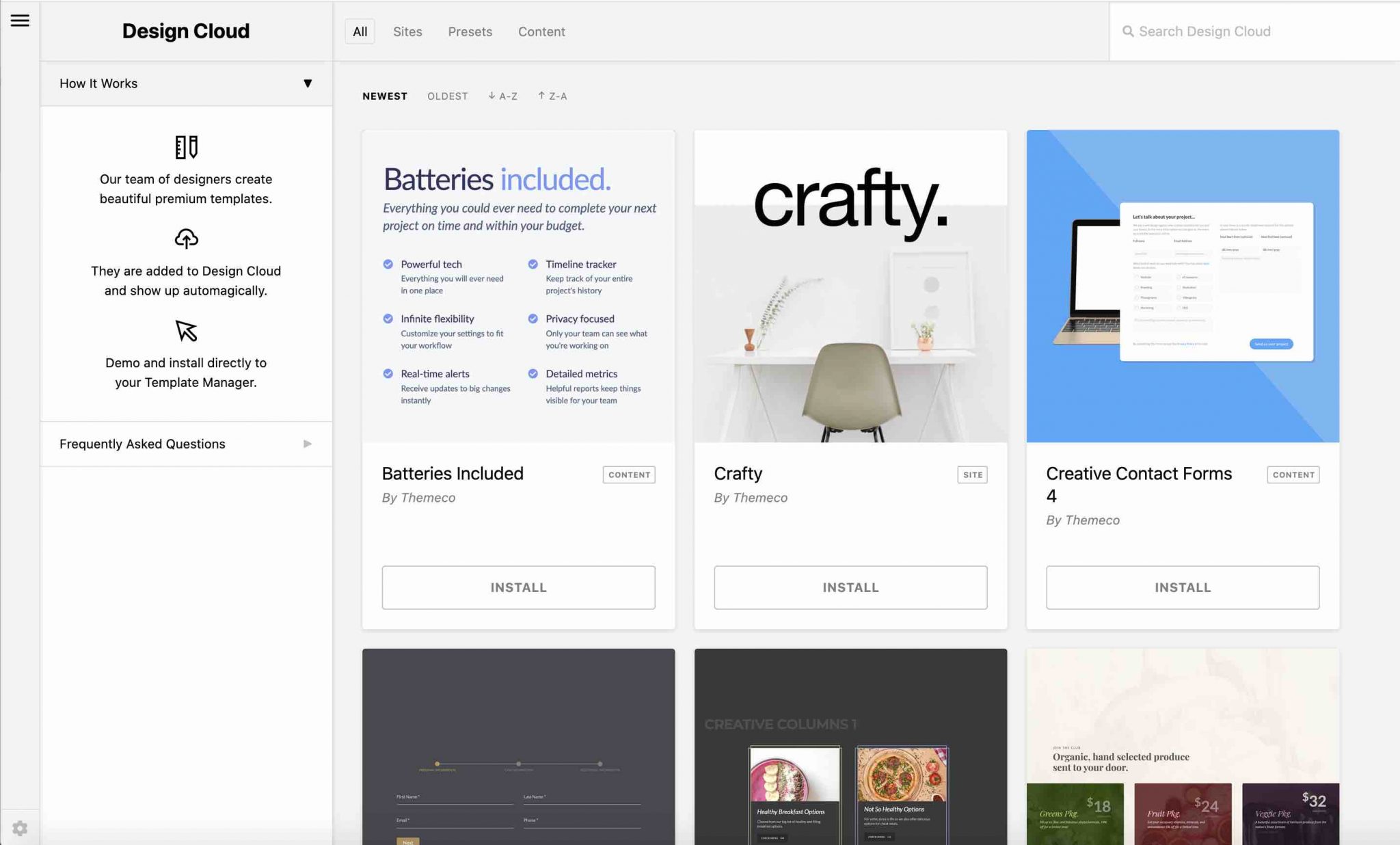
Task: Install the Crafty template
Action: tap(850, 587)
